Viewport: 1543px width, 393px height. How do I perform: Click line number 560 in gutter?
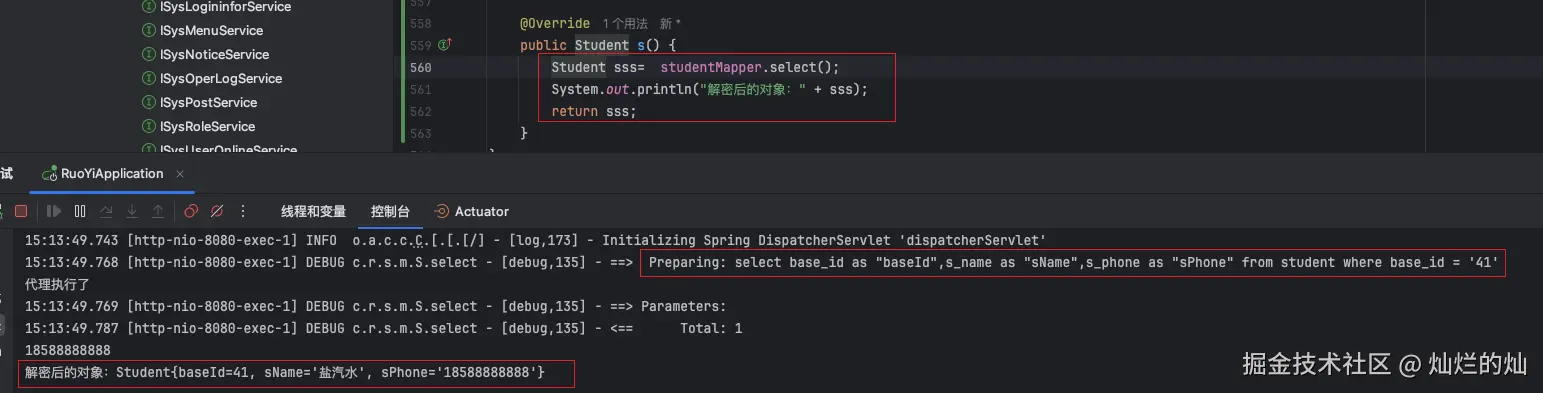pyautogui.click(x=421, y=68)
